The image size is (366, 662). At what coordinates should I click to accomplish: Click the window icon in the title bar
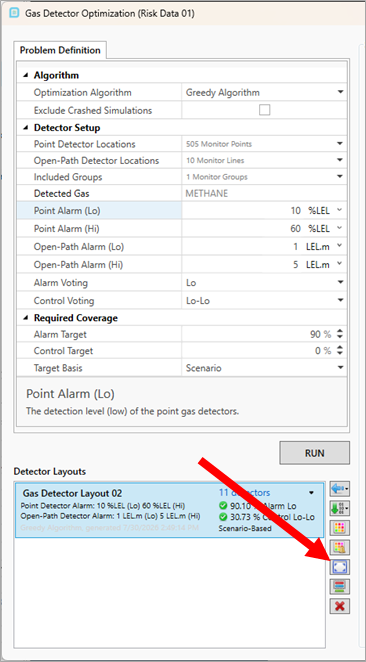click(14, 13)
